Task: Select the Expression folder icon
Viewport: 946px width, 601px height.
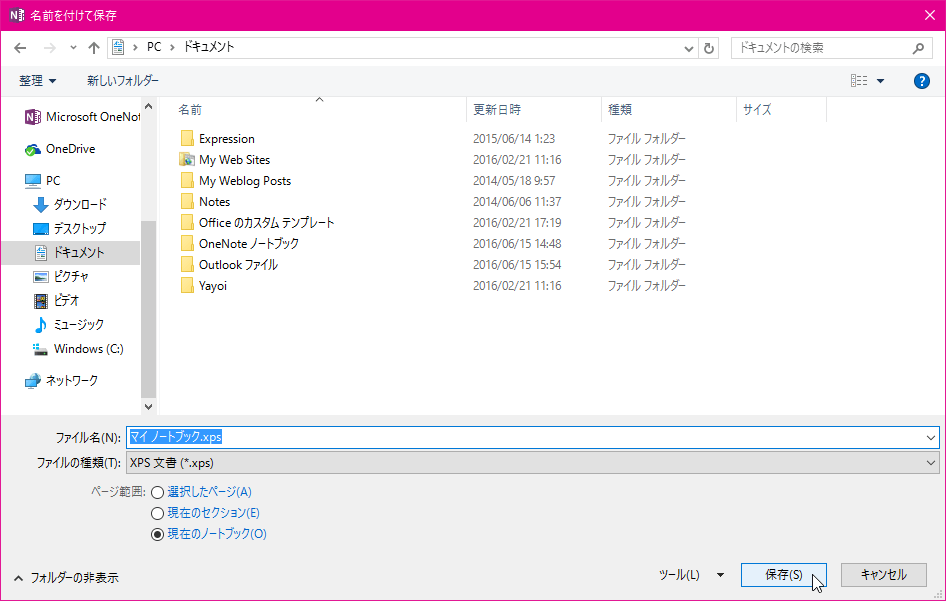Action: (x=187, y=138)
